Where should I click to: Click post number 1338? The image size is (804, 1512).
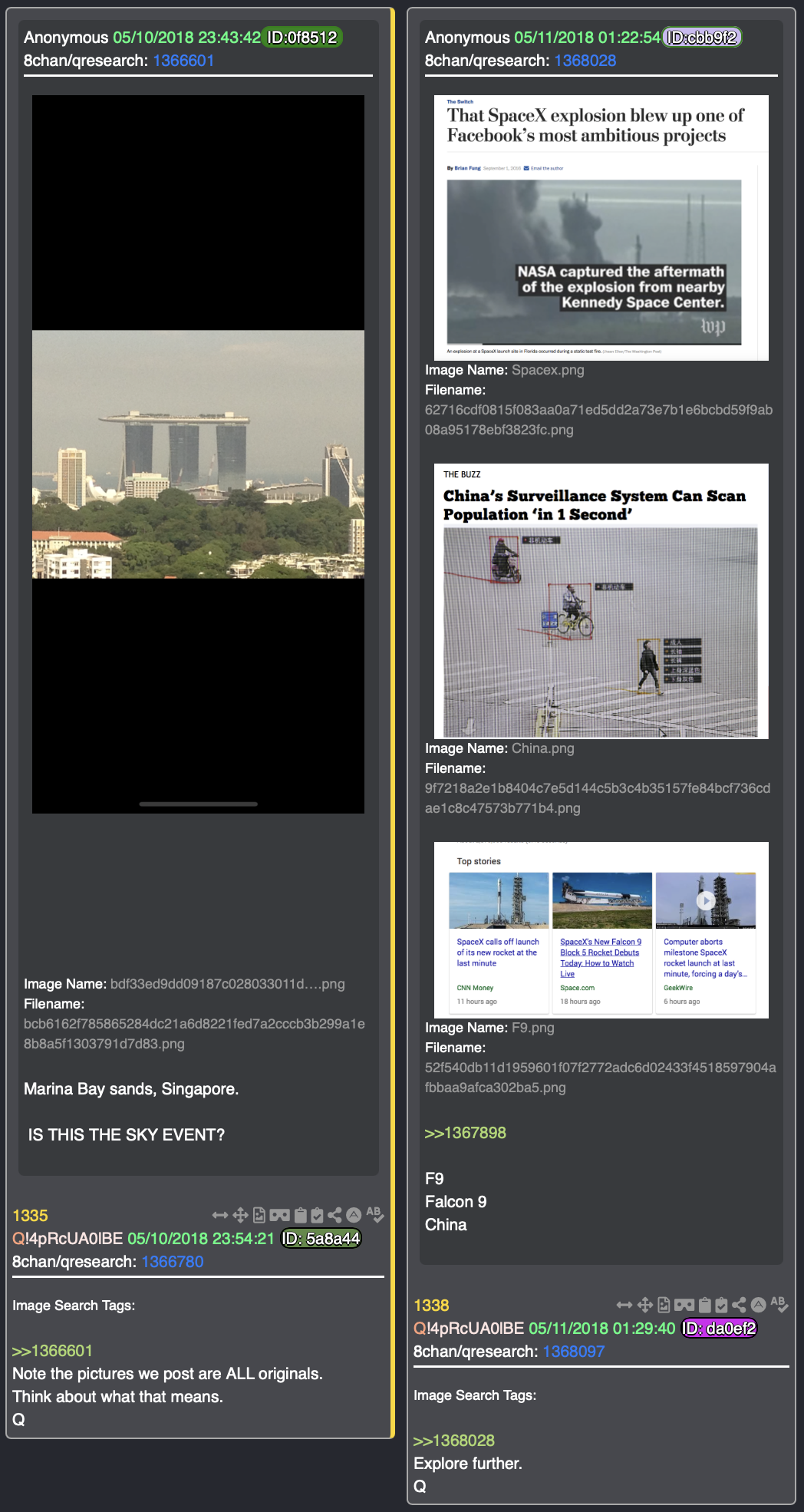pyautogui.click(x=431, y=1306)
